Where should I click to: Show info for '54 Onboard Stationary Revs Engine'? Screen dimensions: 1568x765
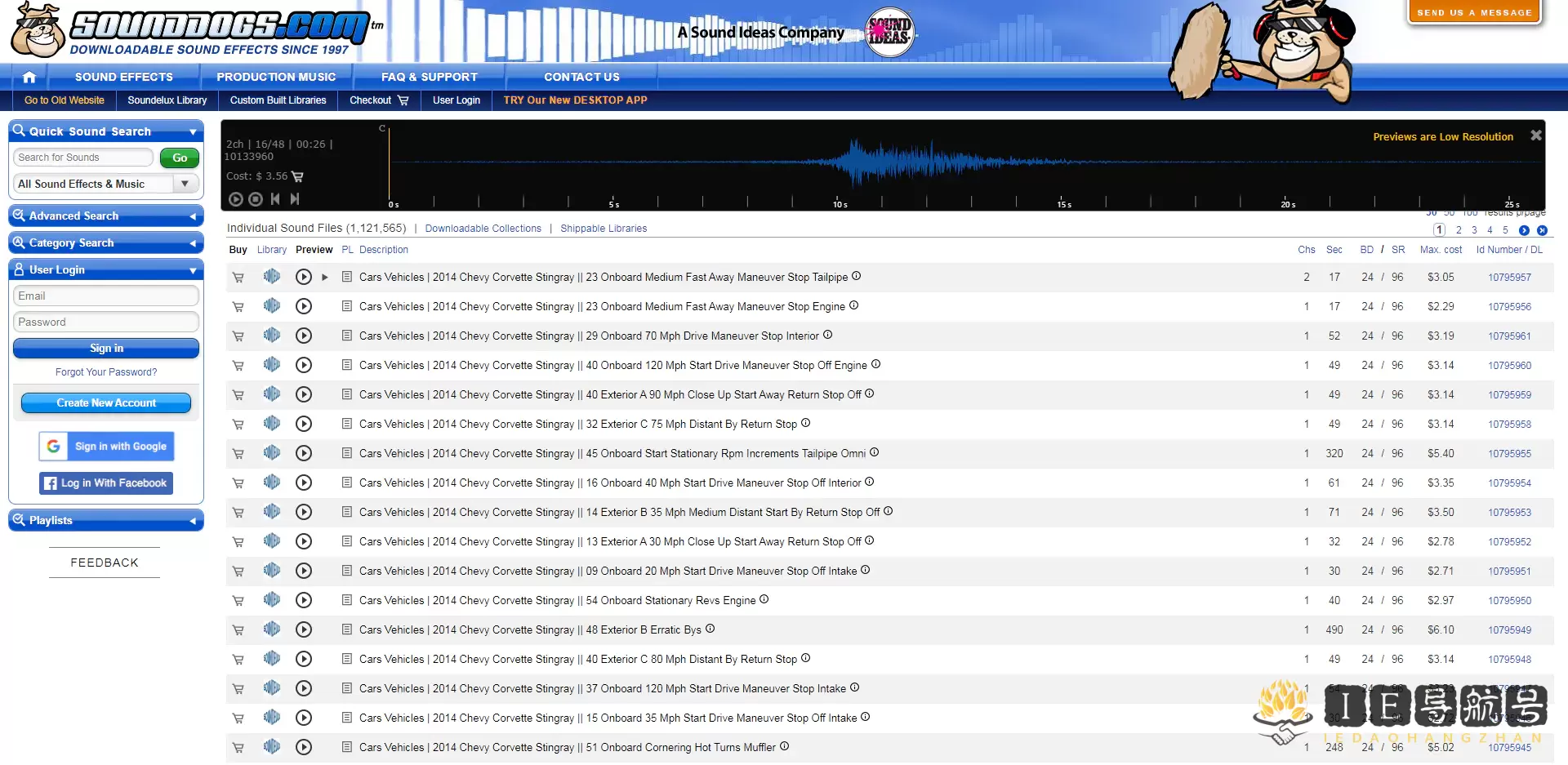coord(764,599)
